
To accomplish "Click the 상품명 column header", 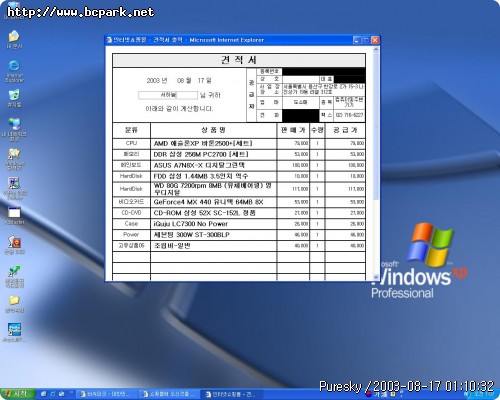I will pyautogui.click(x=213, y=130).
